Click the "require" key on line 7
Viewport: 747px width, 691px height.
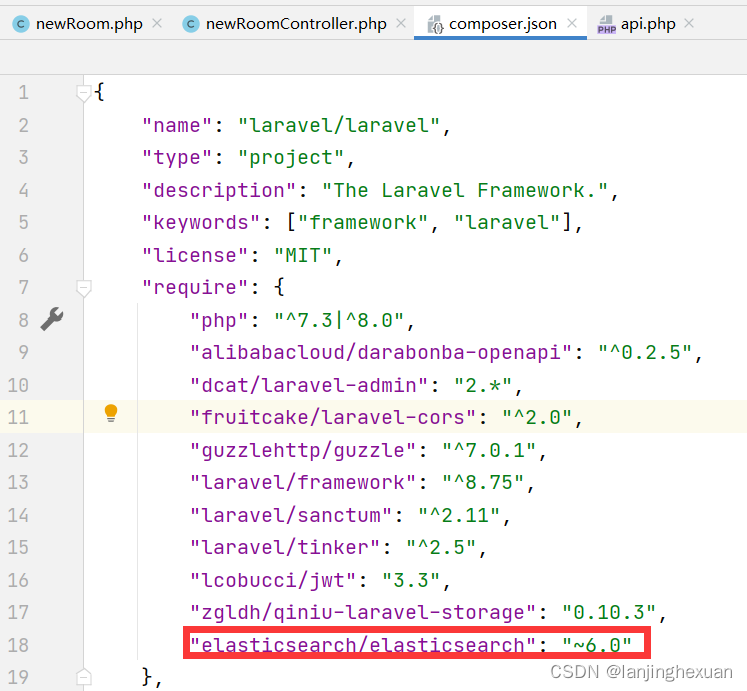pos(195,287)
